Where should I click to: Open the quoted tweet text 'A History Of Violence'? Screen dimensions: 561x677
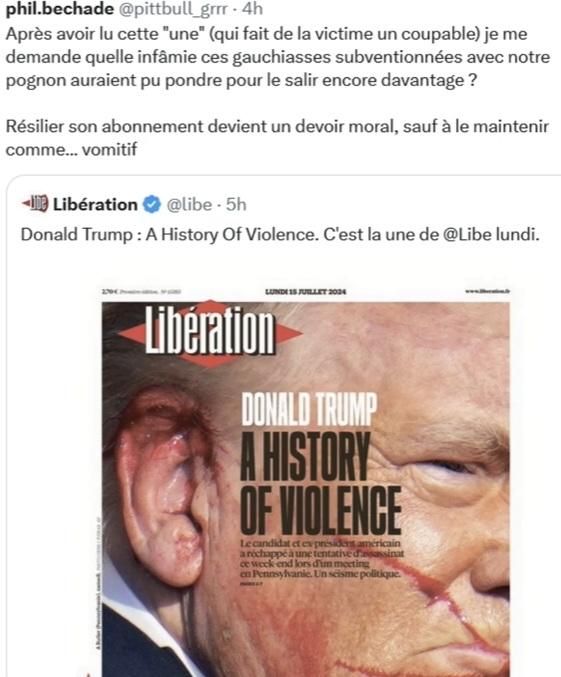[x=230, y=234]
